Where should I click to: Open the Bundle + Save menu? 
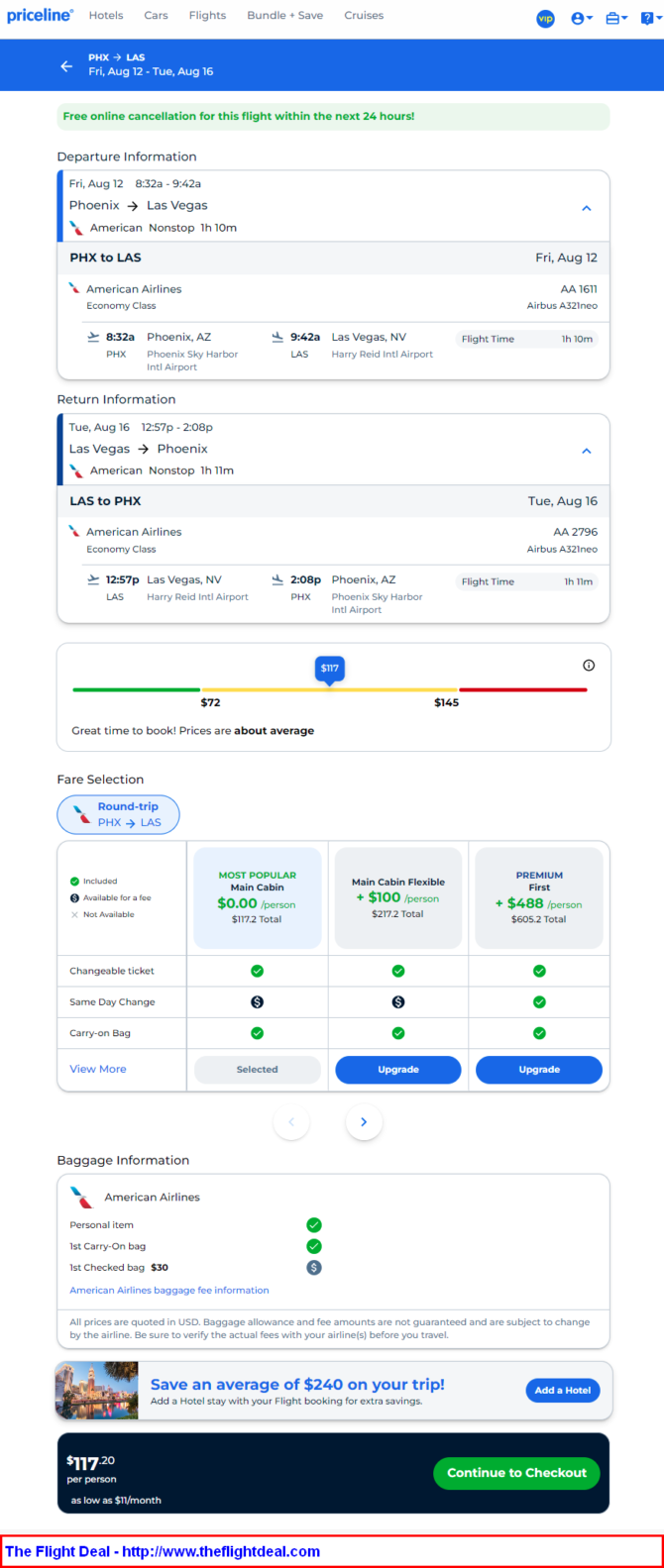point(284,16)
